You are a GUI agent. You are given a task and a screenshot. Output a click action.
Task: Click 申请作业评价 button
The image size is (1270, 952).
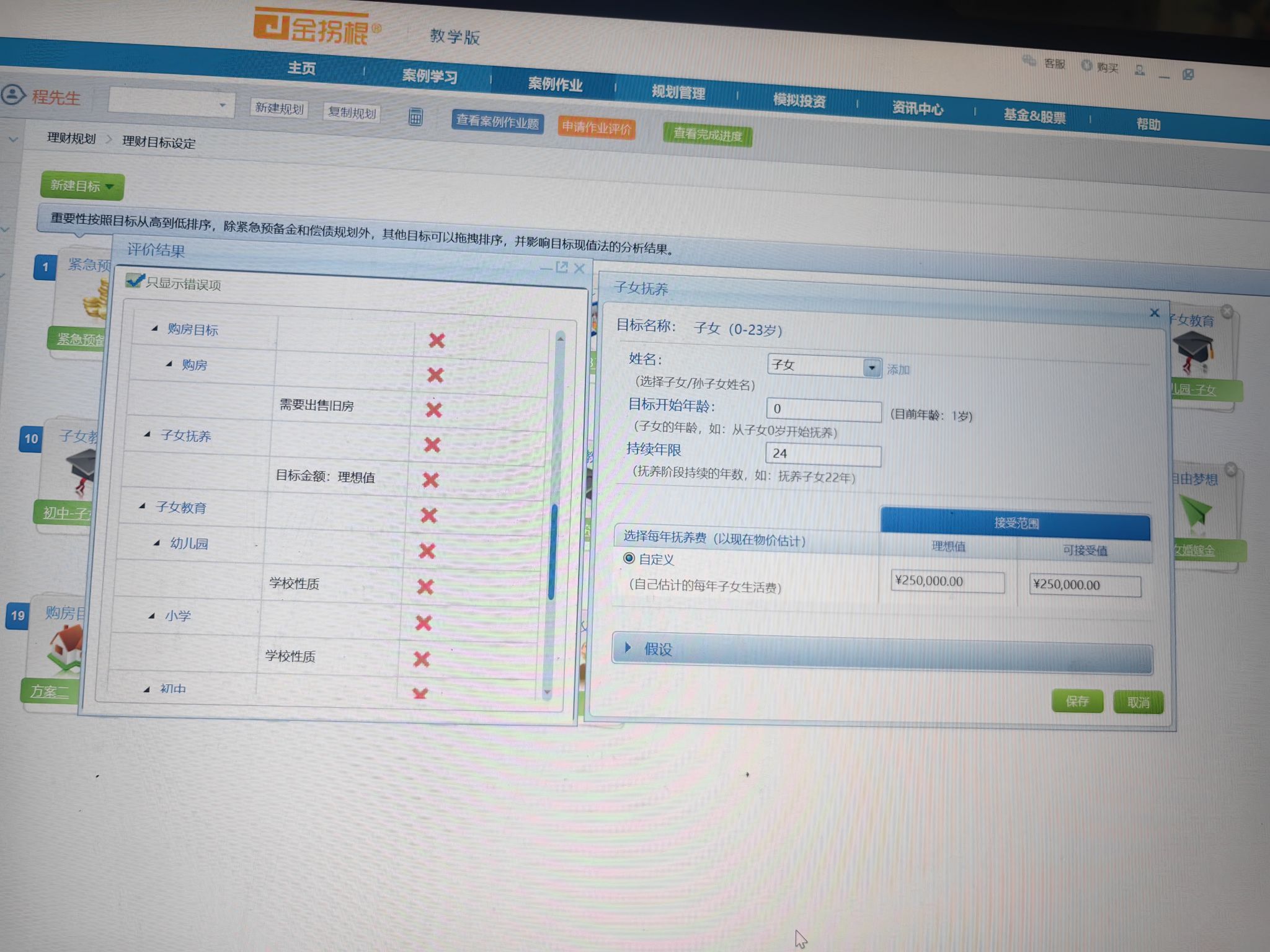[x=597, y=128]
